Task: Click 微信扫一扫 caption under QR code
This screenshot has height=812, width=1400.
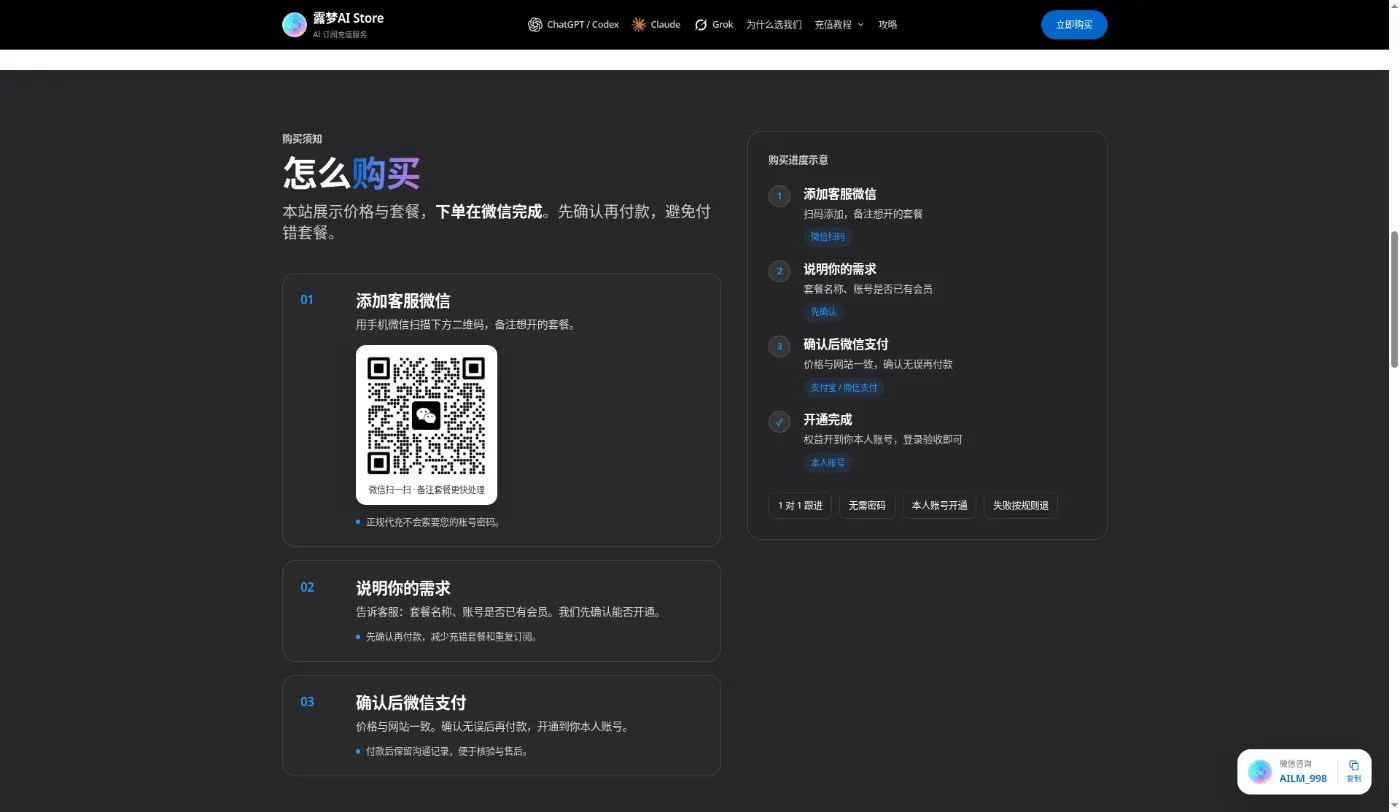Action: point(426,490)
